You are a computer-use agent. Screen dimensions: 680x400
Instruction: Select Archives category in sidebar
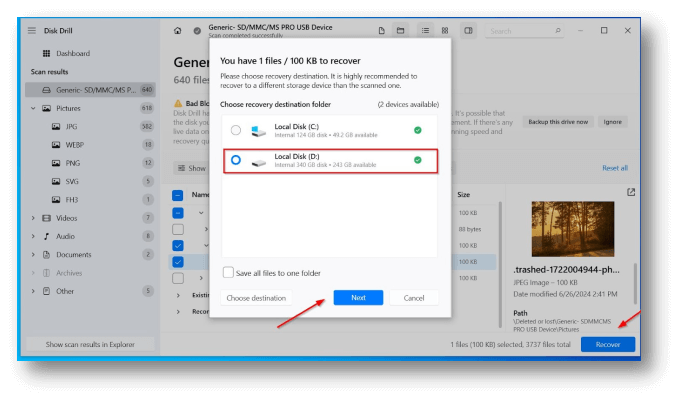point(69,273)
